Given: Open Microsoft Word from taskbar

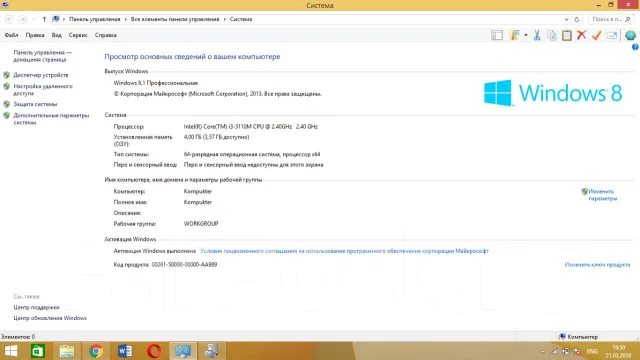Looking at the screenshot, I should (x=125, y=351).
